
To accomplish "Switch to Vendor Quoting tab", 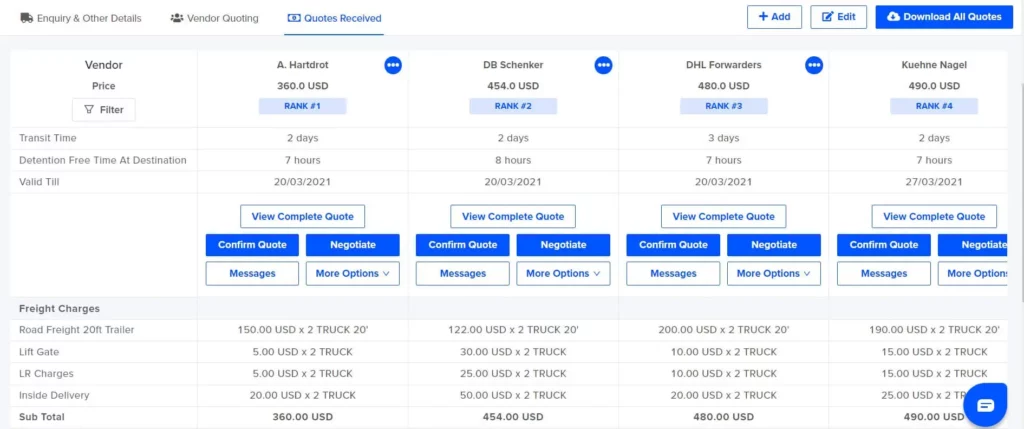I will click(214, 18).
